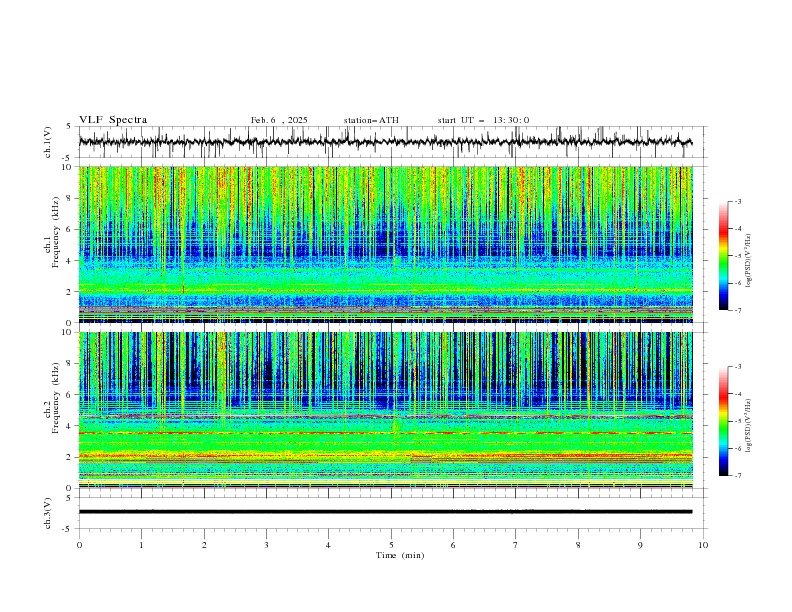
Task: Click the "9" tick on the time axis
Action: point(640,545)
